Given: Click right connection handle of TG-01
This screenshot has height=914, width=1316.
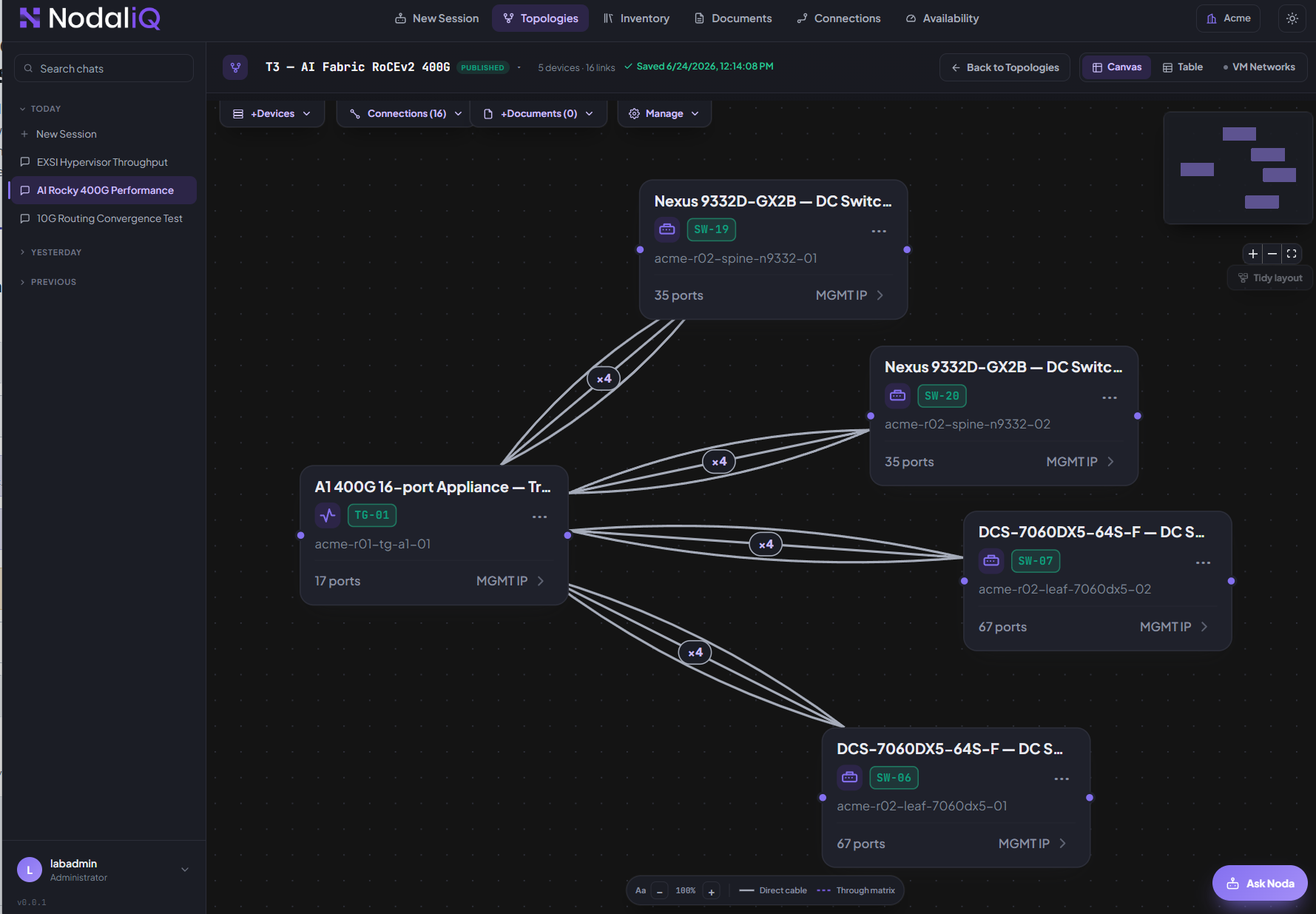Looking at the screenshot, I should click(567, 535).
